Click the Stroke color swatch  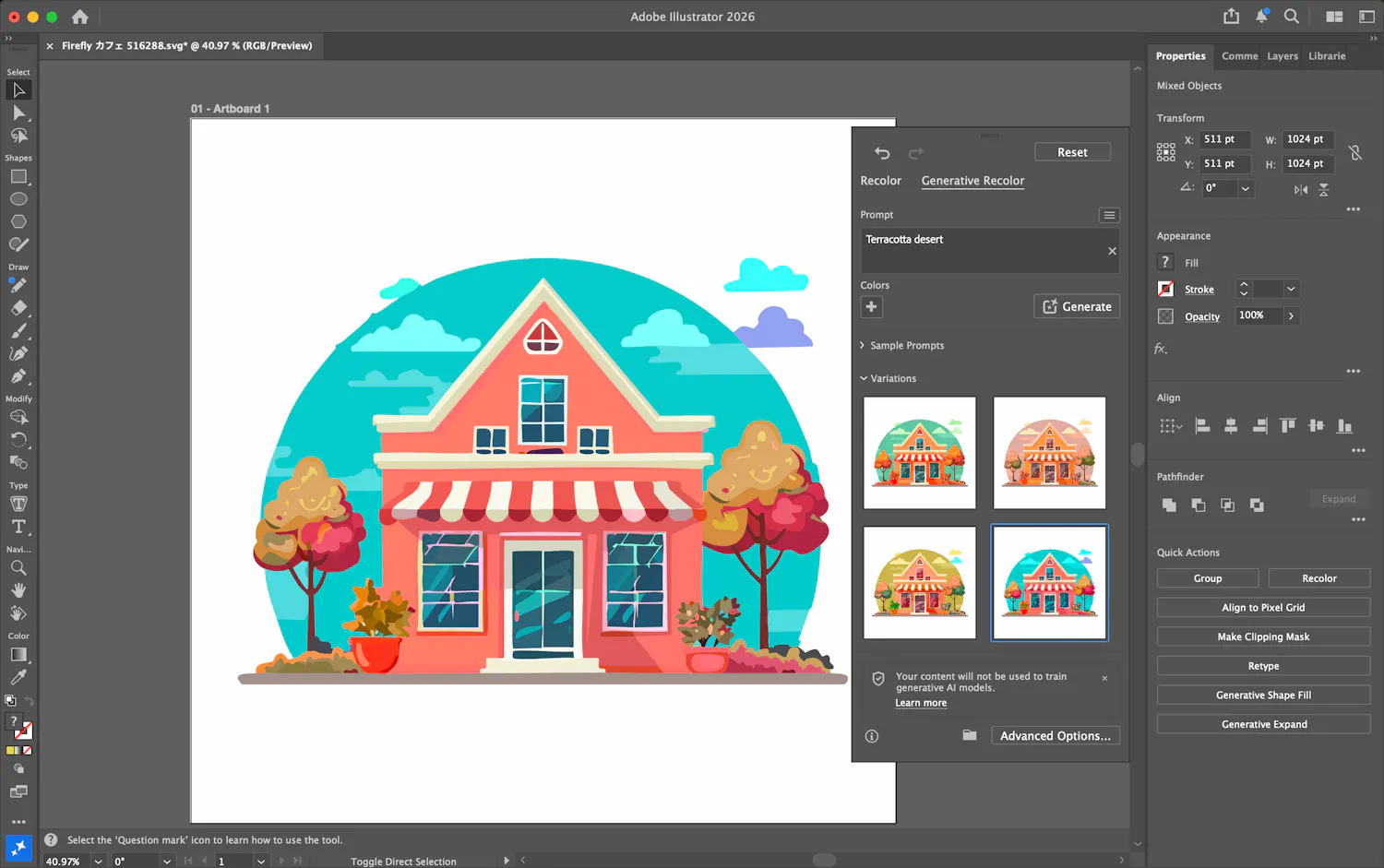(x=1166, y=290)
